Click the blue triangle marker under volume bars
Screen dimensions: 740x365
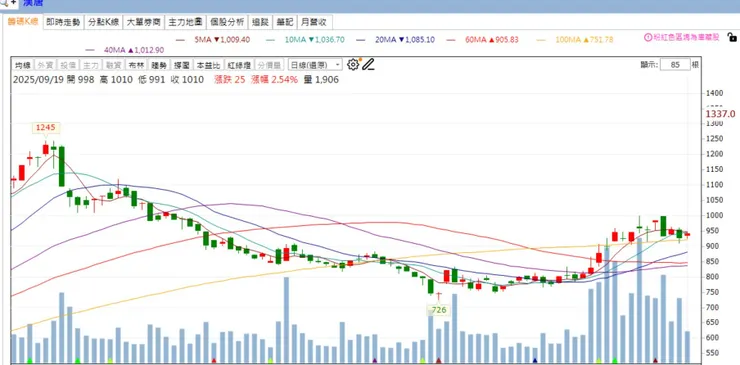pos(535,360)
